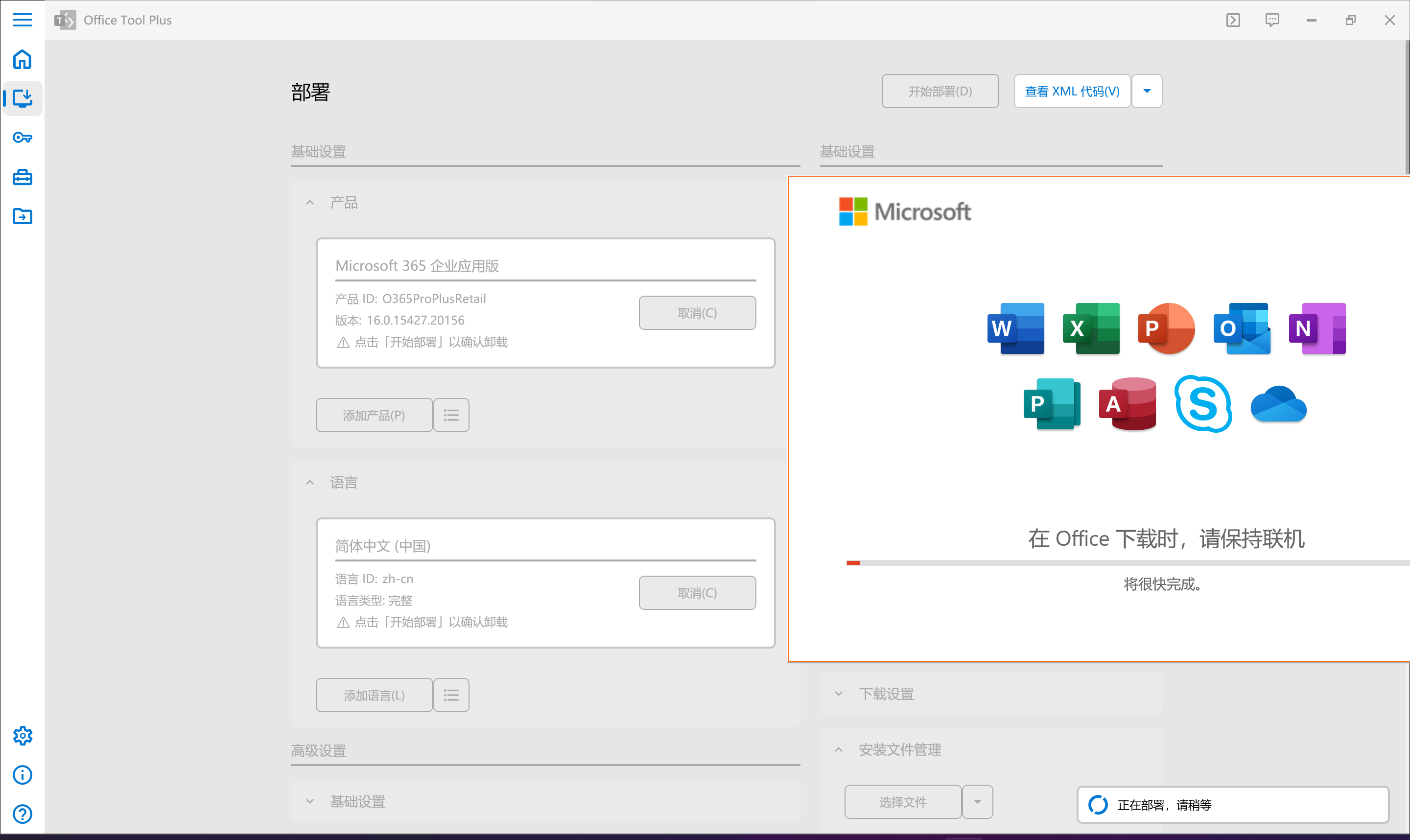Open Settings gear in sidebar
The height and width of the screenshot is (840, 1410).
(22, 736)
